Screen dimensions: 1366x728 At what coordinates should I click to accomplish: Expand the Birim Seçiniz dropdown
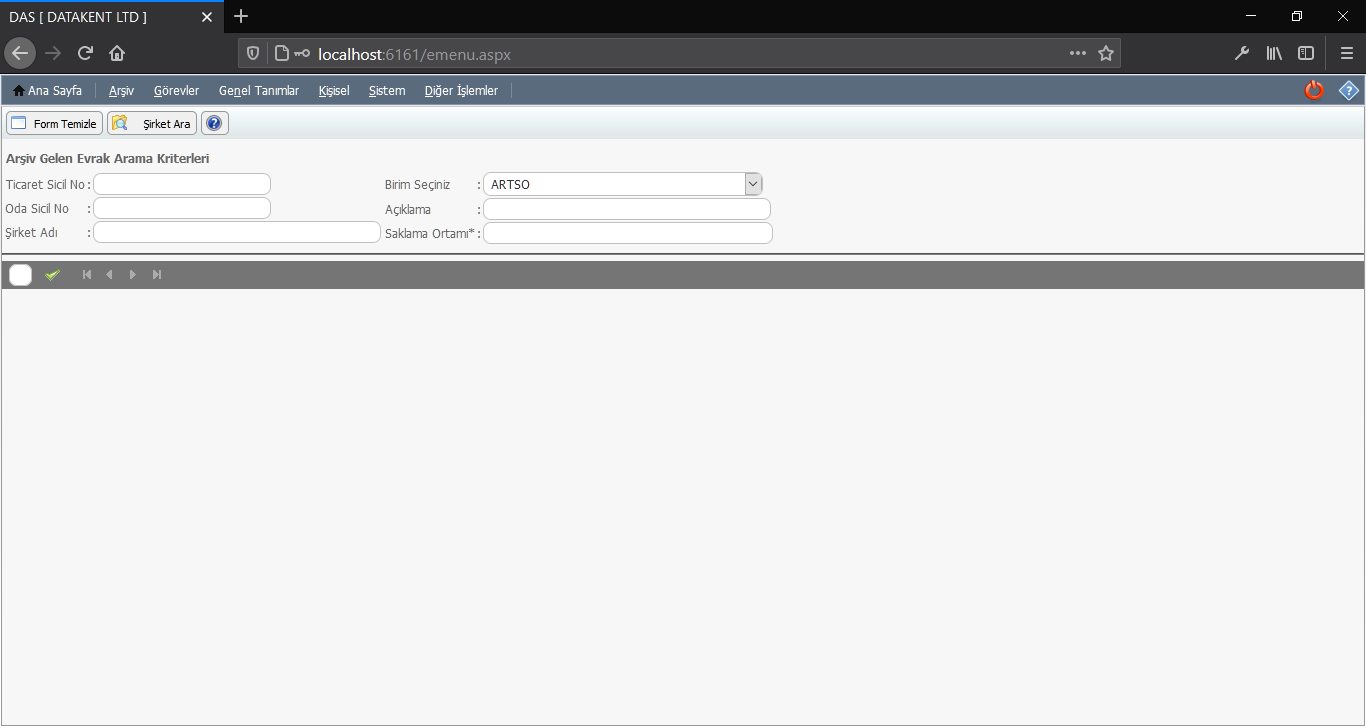pyautogui.click(x=753, y=184)
